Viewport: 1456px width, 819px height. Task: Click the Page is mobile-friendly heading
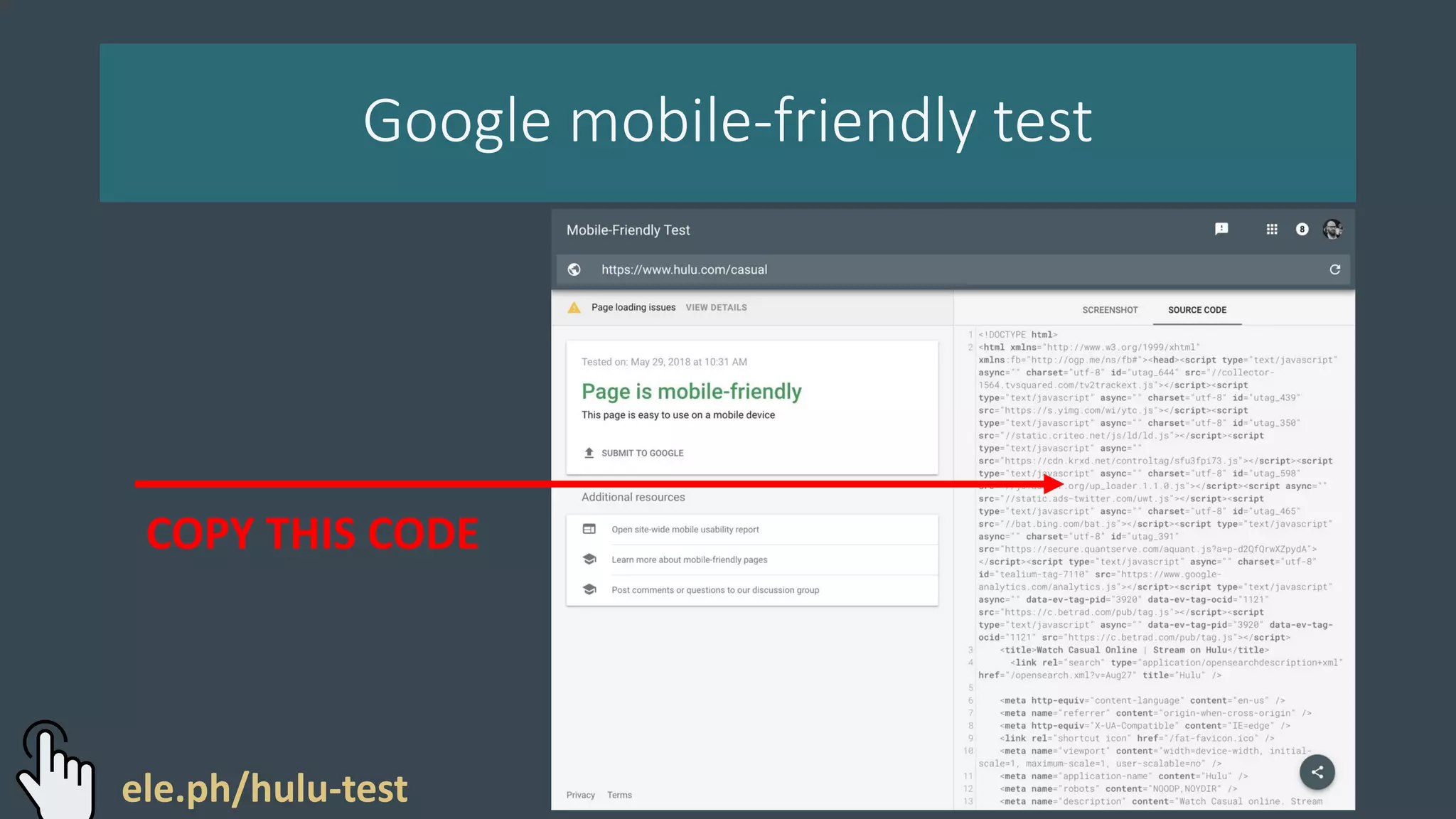[692, 391]
